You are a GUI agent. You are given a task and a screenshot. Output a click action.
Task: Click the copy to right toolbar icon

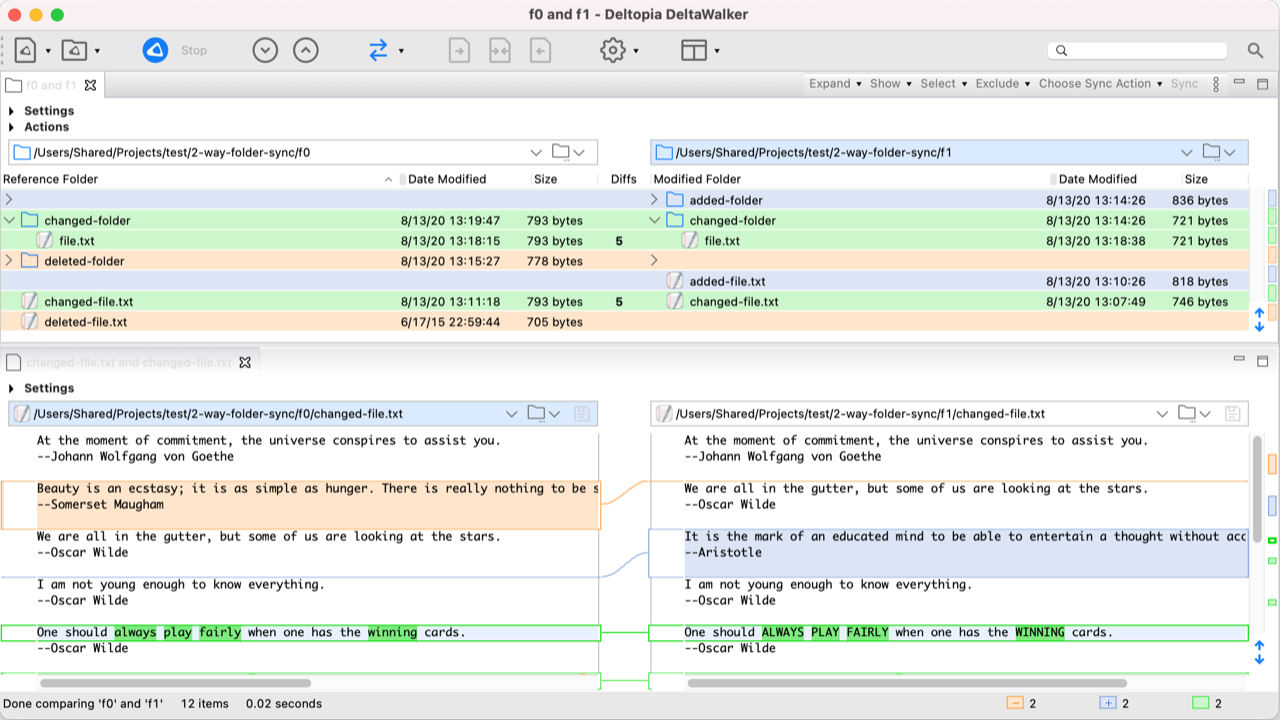coord(459,50)
